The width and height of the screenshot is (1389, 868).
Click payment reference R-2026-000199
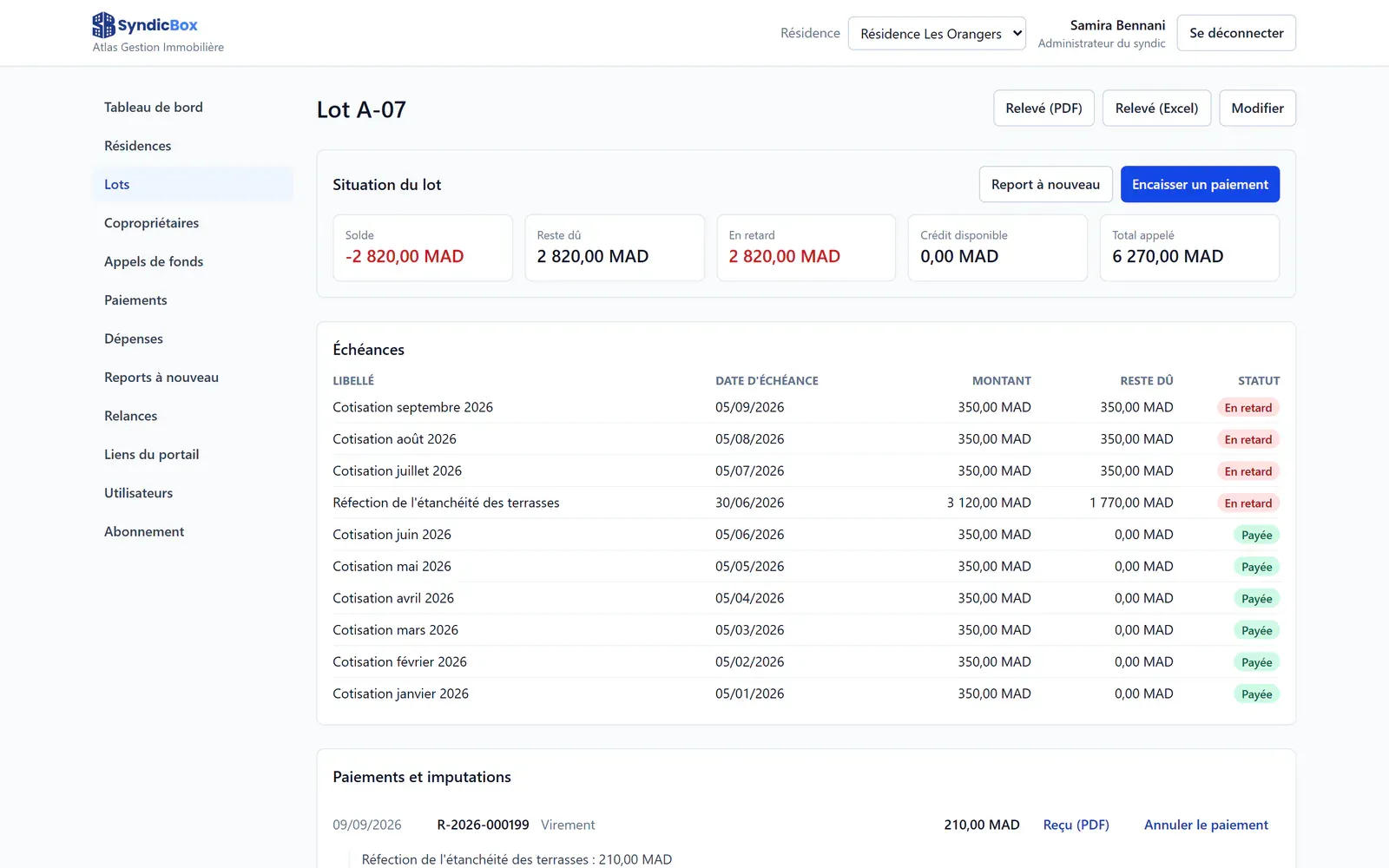point(483,825)
